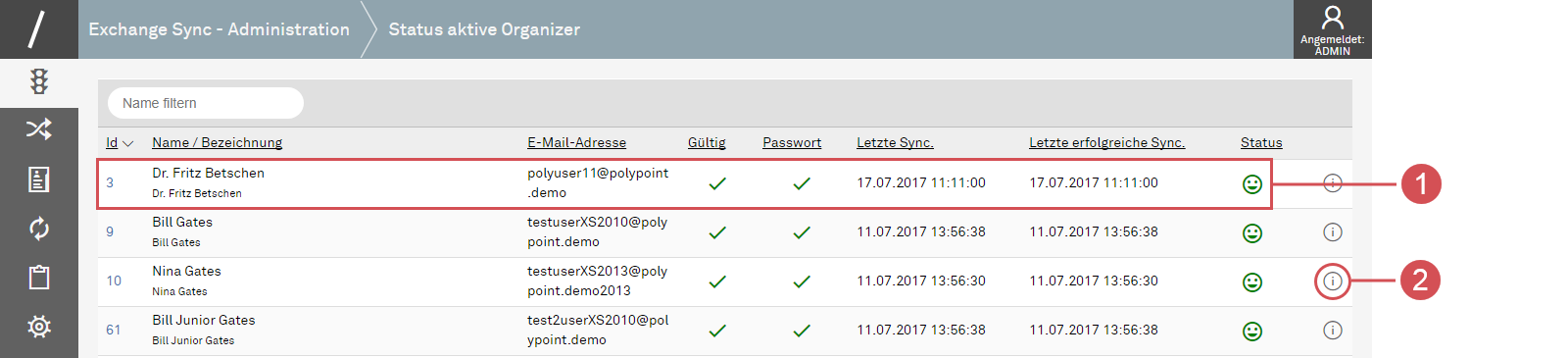Sort by E-Mail-Adresse column header
The width and height of the screenshot is (1568, 358).
point(576,142)
